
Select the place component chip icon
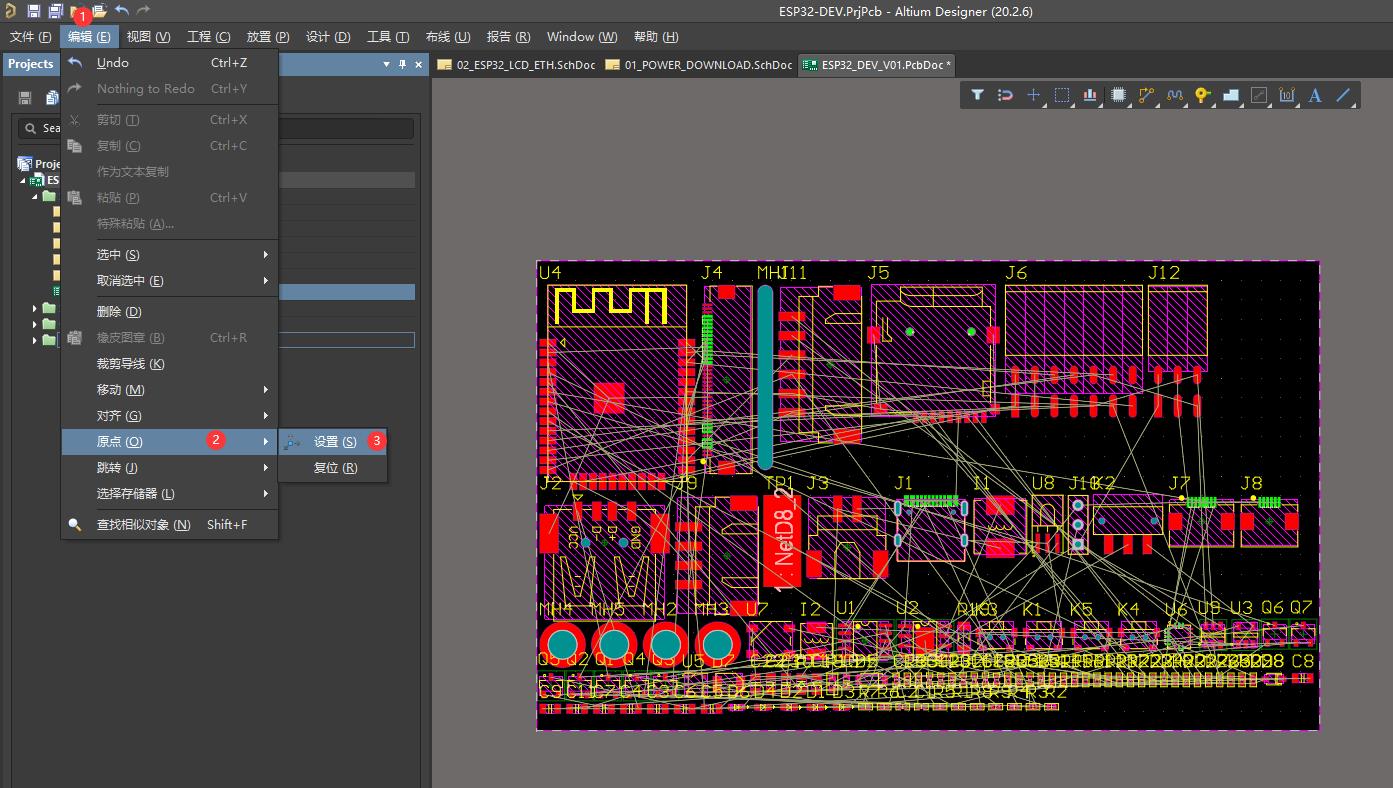(x=1118, y=95)
